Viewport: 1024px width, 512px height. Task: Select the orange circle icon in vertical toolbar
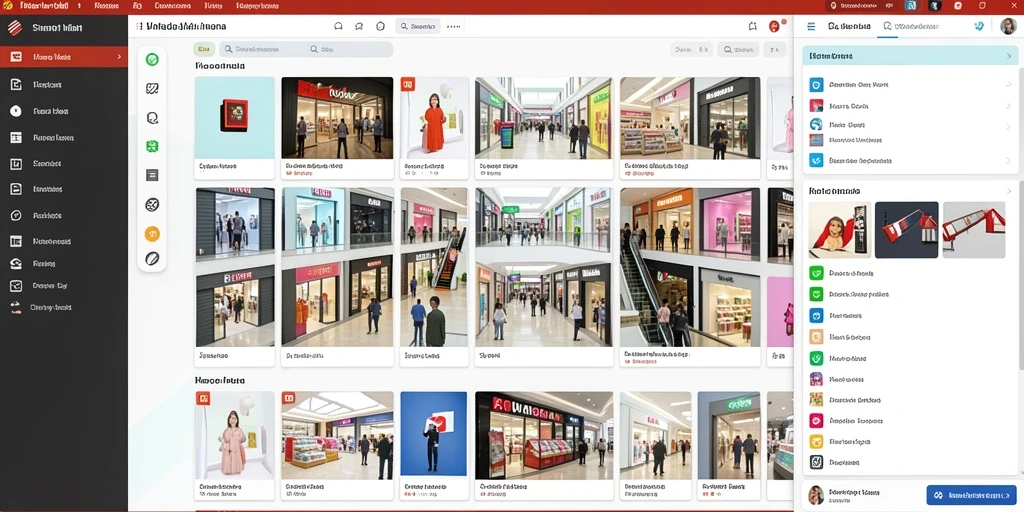[x=152, y=234]
